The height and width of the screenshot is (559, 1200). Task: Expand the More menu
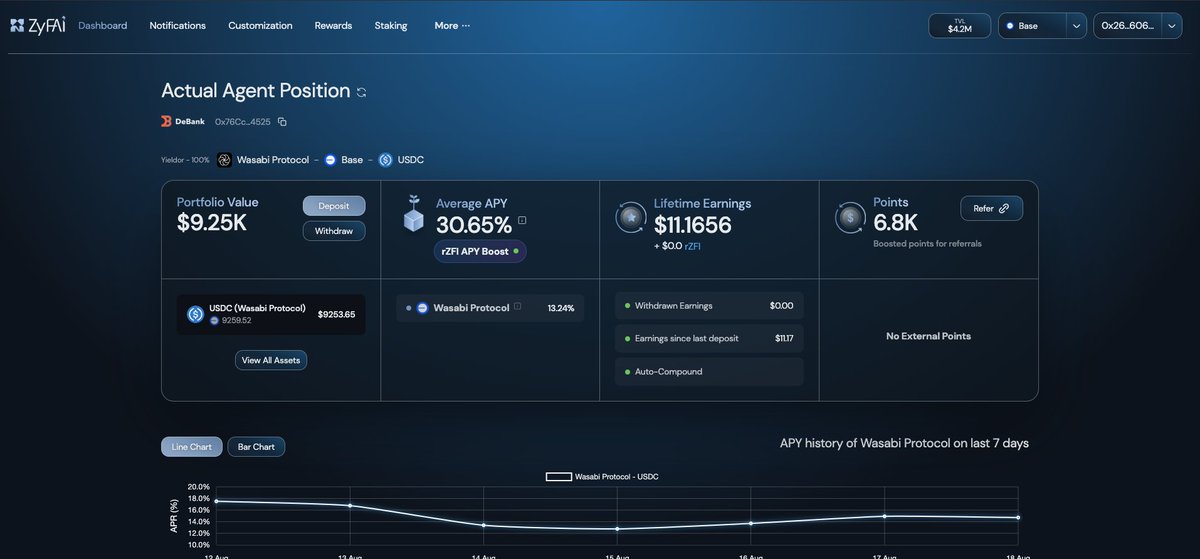(x=452, y=25)
